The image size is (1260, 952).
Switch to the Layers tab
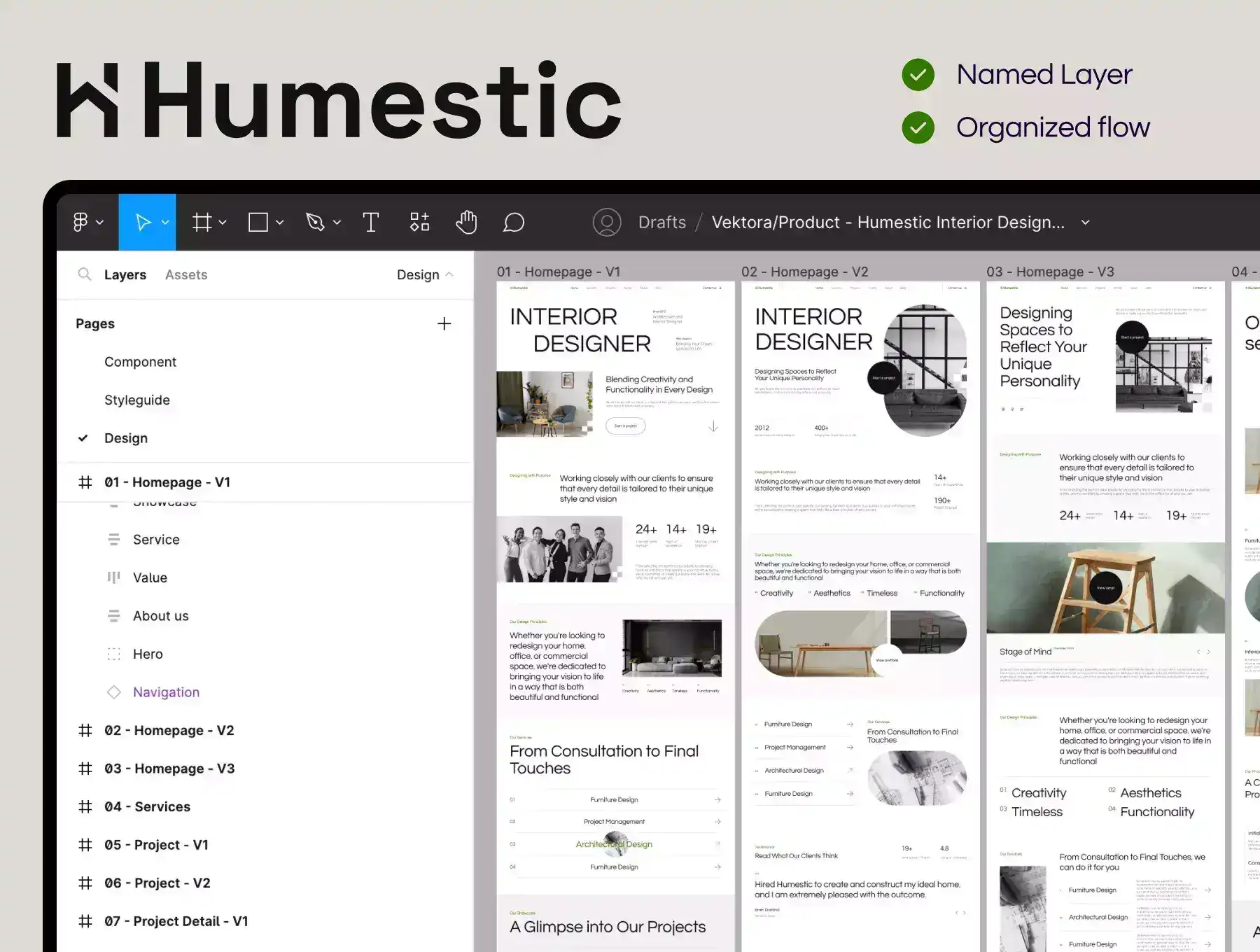click(x=125, y=274)
